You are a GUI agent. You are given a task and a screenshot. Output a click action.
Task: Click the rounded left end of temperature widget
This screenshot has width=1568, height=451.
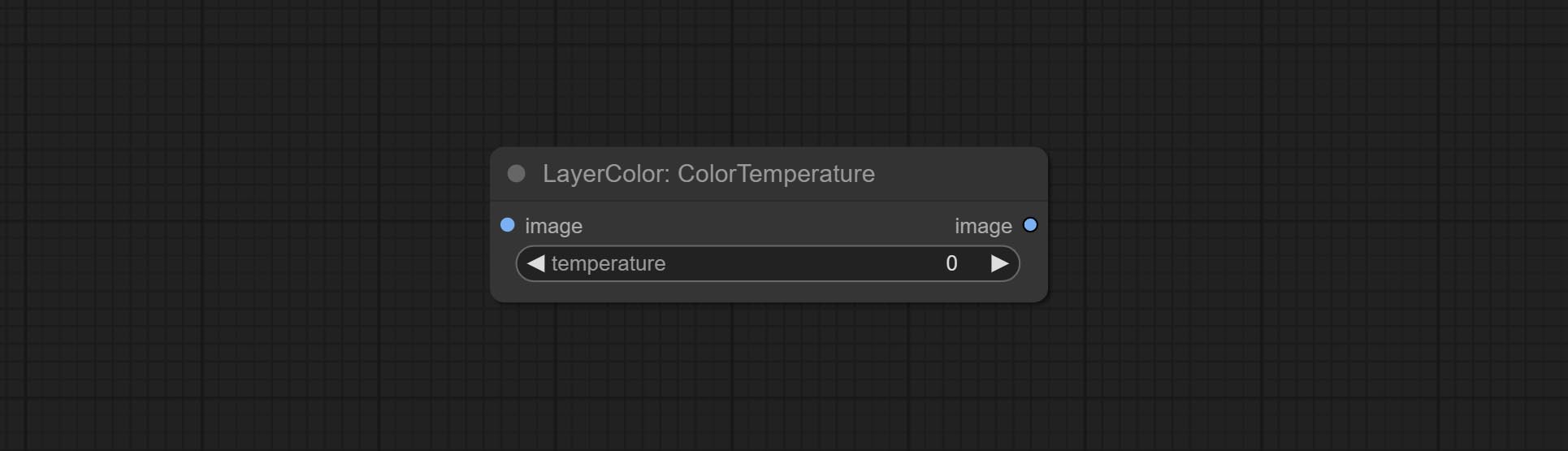point(522,263)
